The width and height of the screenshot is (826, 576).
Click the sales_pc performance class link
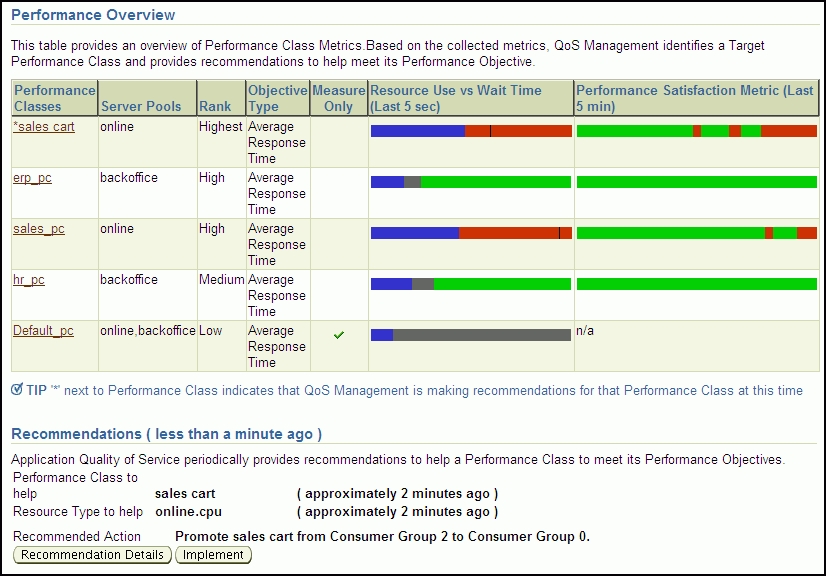coord(38,229)
